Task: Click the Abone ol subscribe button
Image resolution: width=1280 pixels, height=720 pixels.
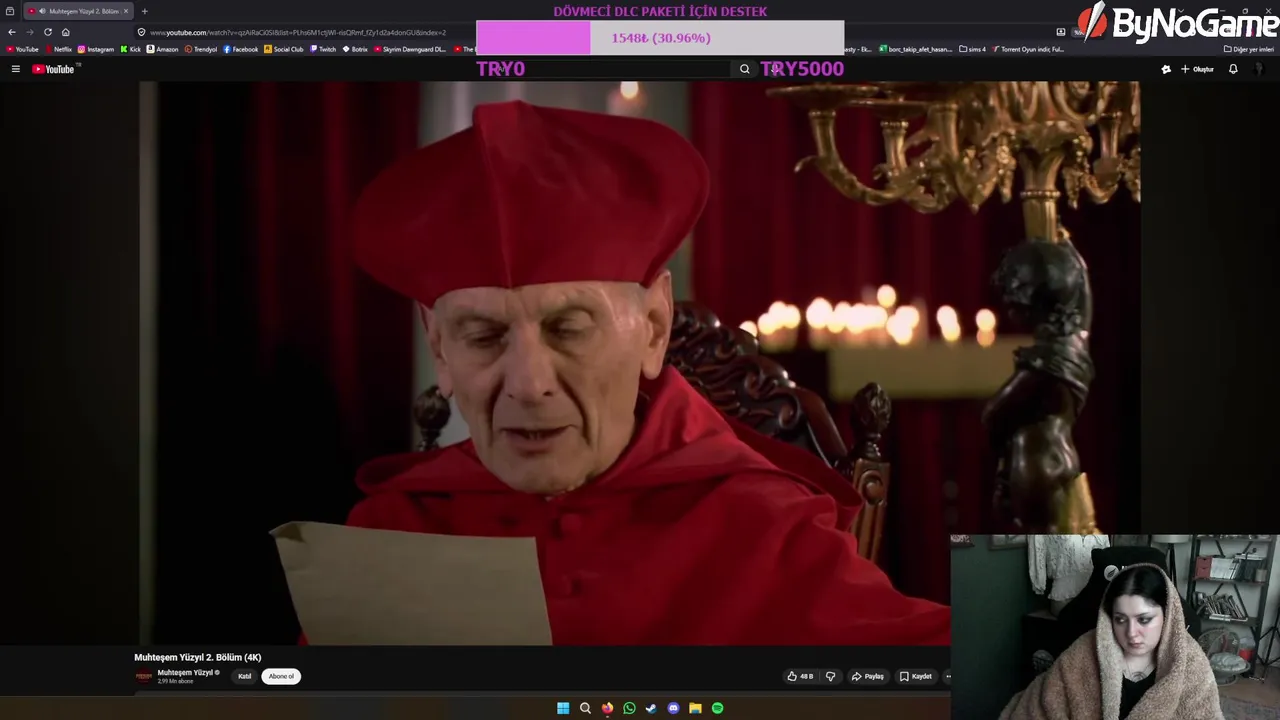Action: [x=281, y=677]
